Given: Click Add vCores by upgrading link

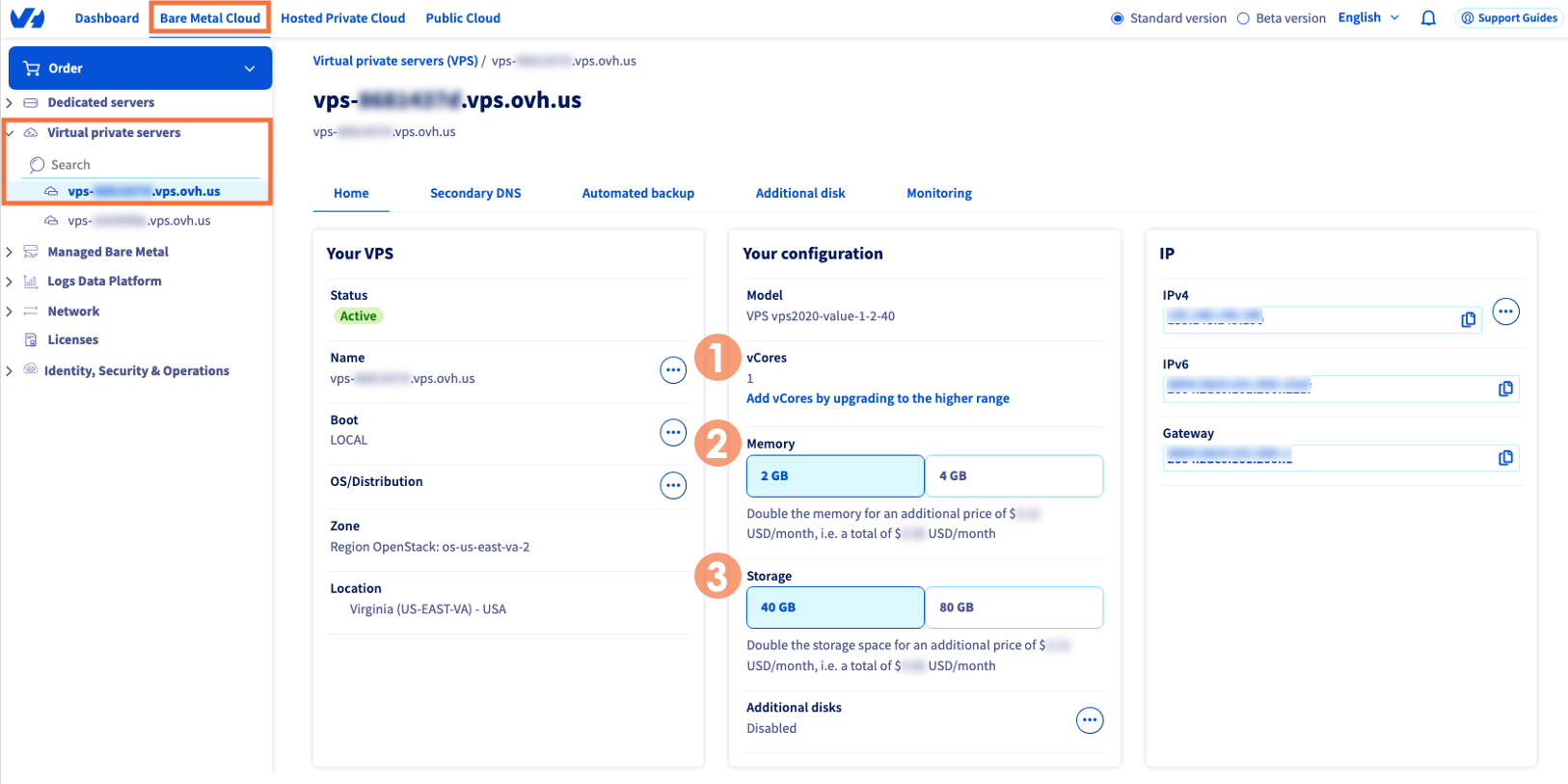Looking at the screenshot, I should [x=878, y=398].
